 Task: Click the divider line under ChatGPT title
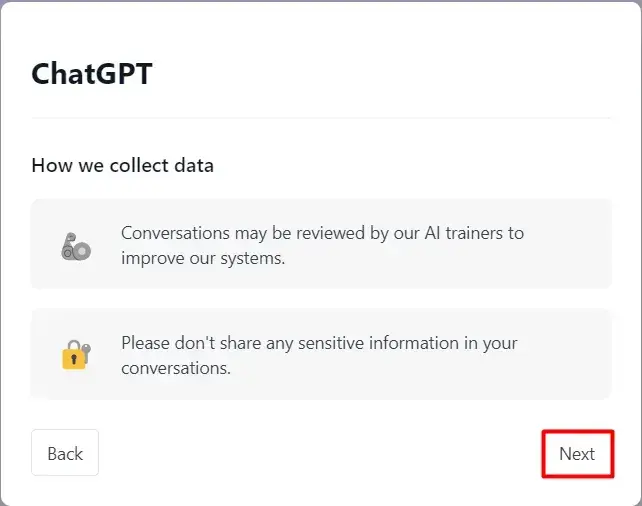coord(321,118)
